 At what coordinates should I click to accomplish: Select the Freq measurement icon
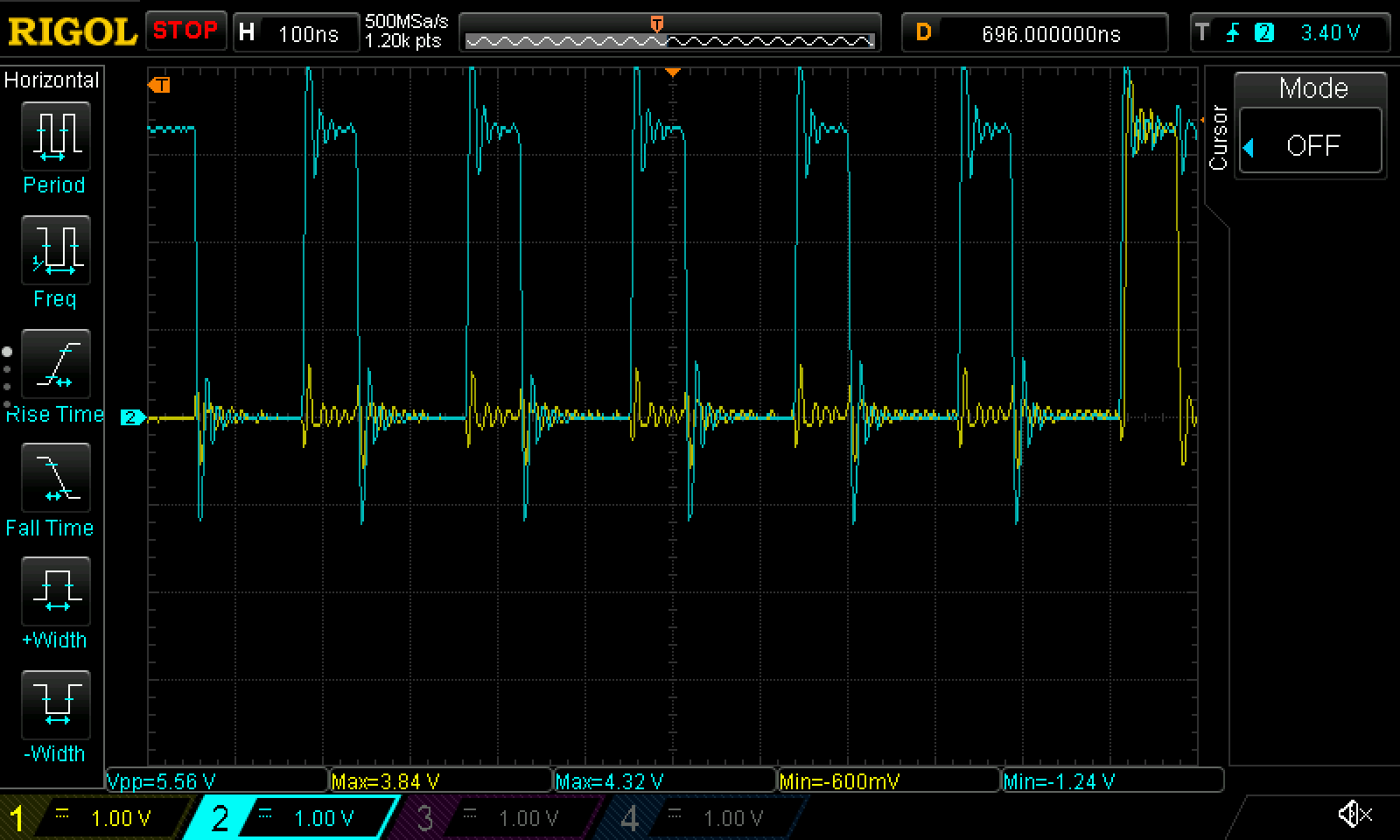pyautogui.click(x=55, y=250)
